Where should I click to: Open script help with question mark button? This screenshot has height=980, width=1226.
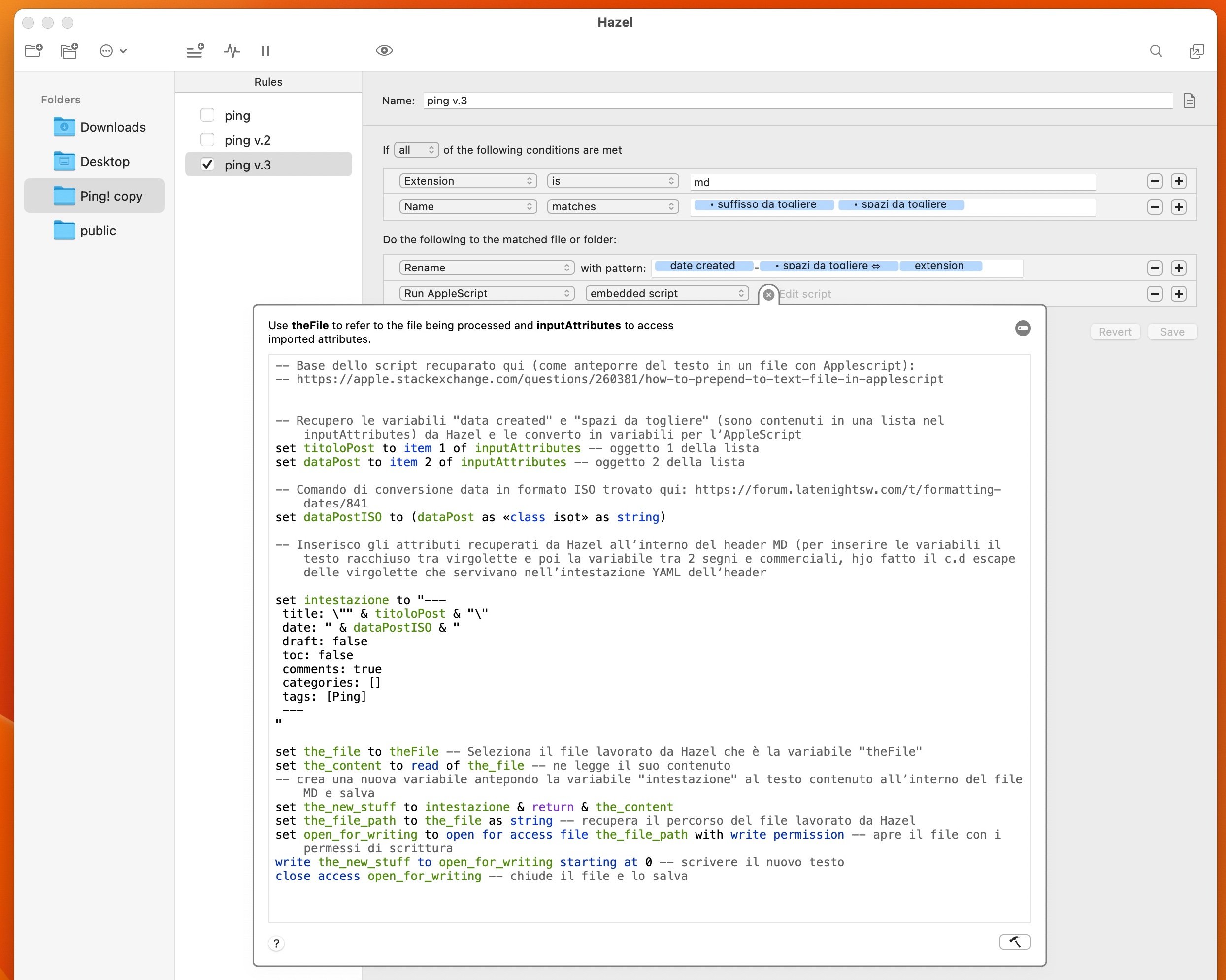pyautogui.click(x=276, y=944)
